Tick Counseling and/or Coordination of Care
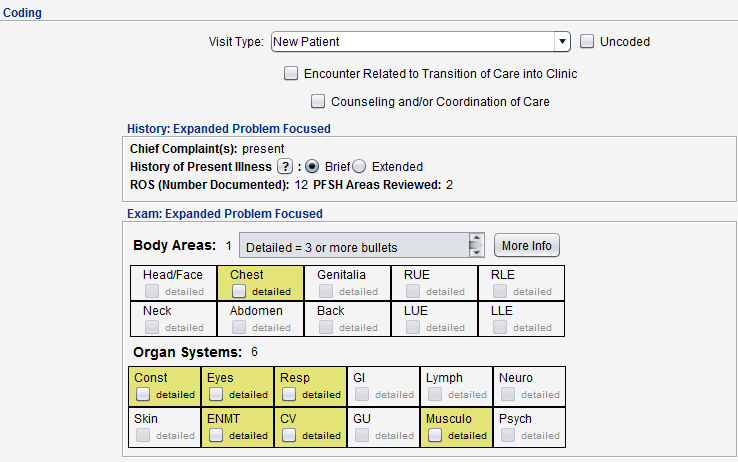This screenshot has height=462, width=738. pyautogui.click(x=318, y=101)
